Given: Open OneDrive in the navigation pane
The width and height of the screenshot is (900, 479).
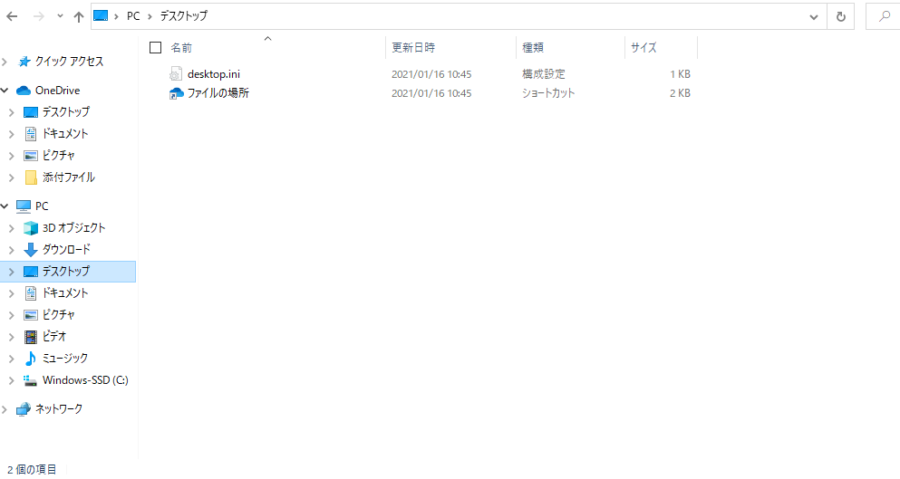Looking at the screenshot, I should [x=57, y=90].
